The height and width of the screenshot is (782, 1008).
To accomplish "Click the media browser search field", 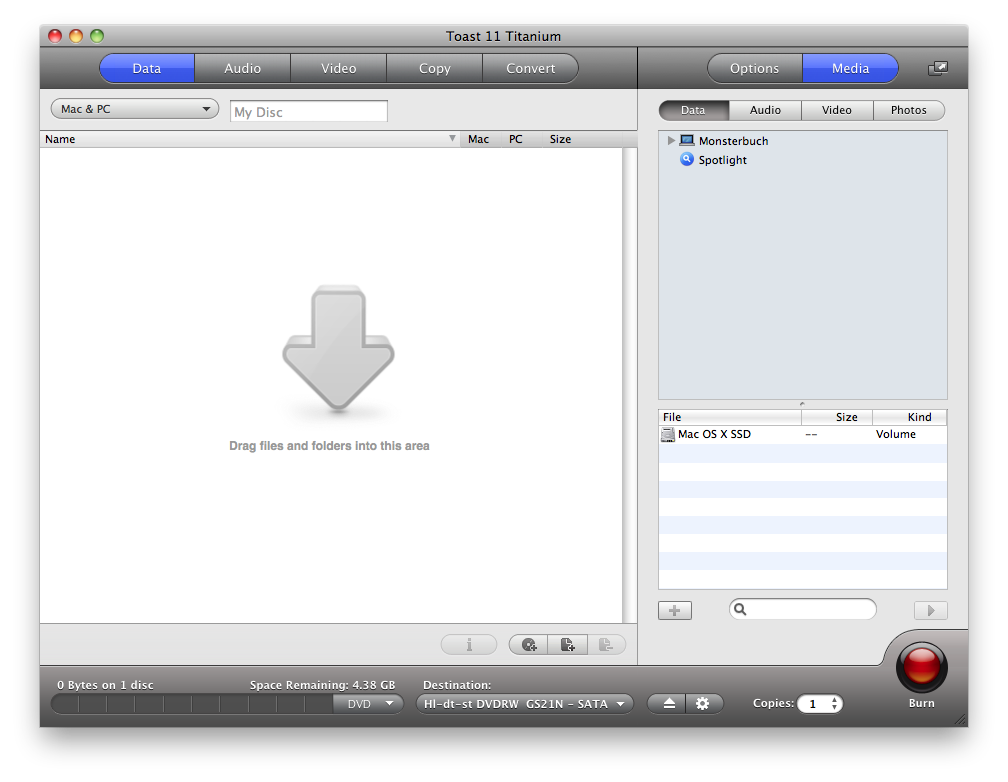I will point(802,609).
